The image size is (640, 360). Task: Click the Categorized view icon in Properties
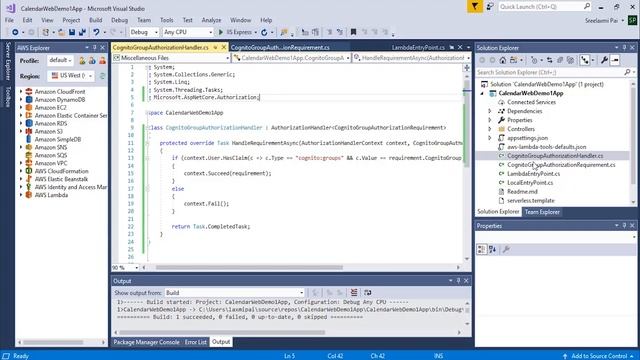click(482, 249)
